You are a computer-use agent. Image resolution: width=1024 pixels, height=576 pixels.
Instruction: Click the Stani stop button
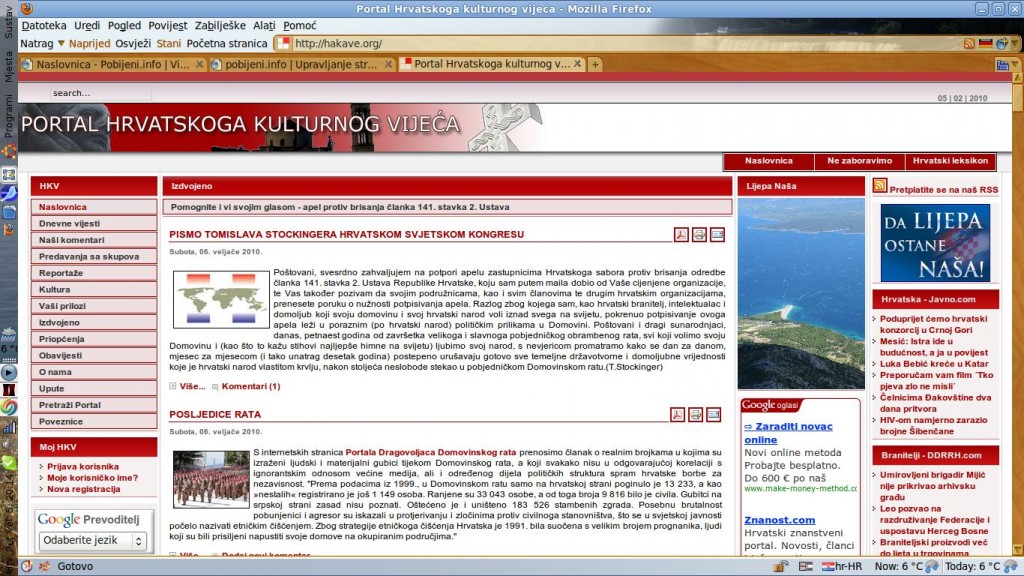click(x=168, y=43)
